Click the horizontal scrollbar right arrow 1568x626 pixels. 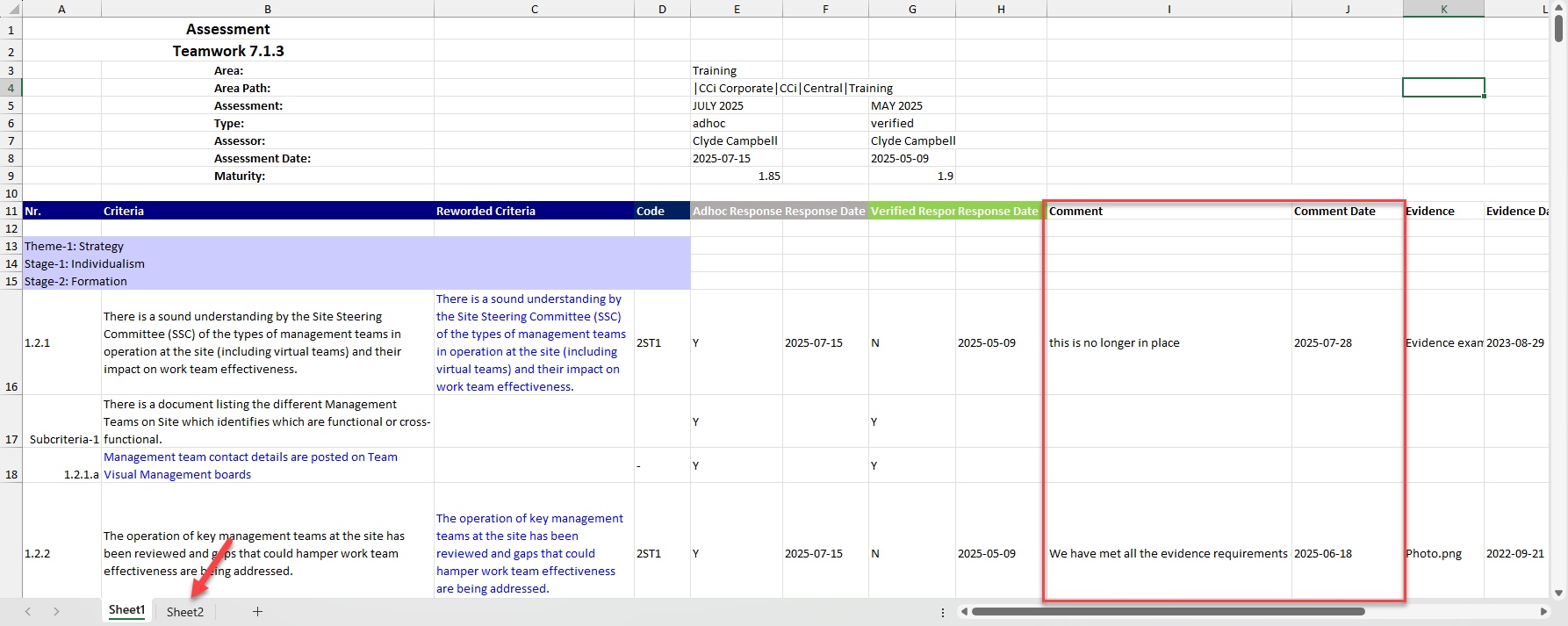coord(1543,611)
